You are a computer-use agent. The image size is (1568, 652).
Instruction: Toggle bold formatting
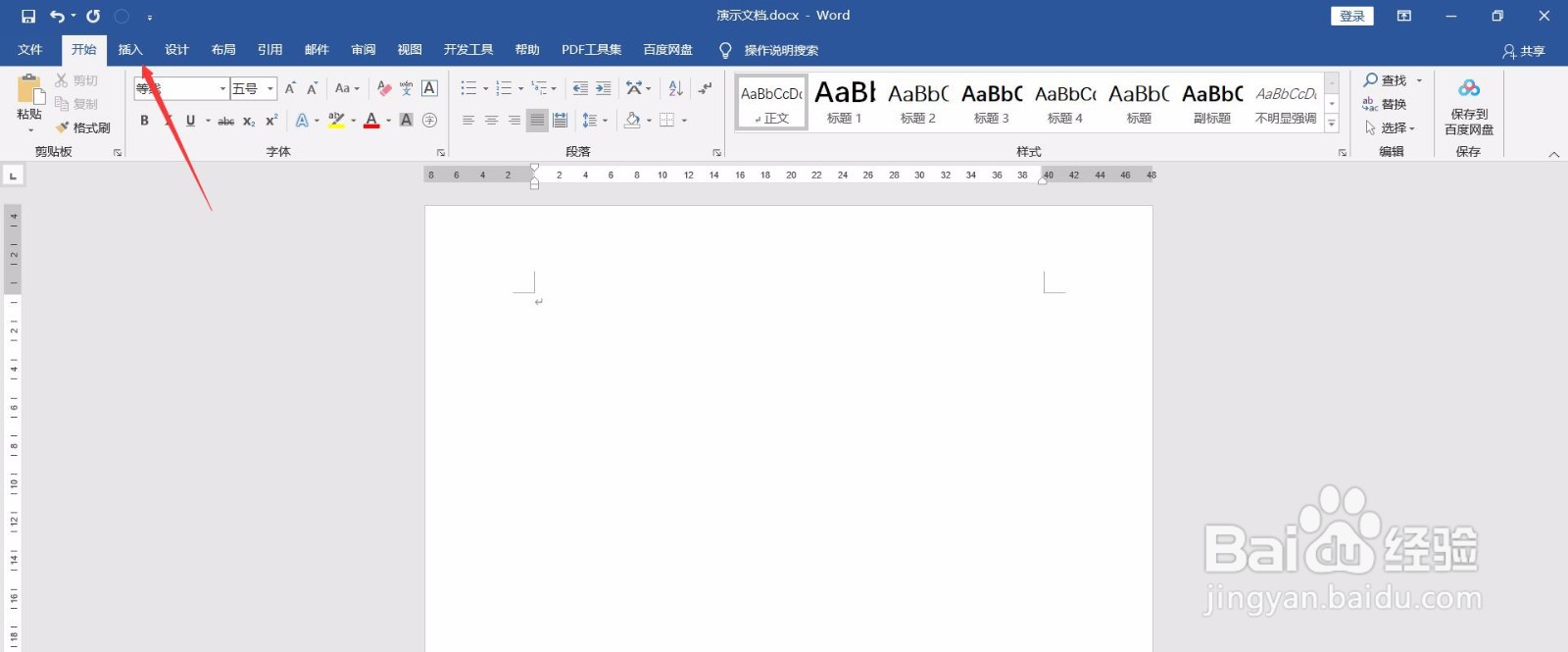(144, 121)
